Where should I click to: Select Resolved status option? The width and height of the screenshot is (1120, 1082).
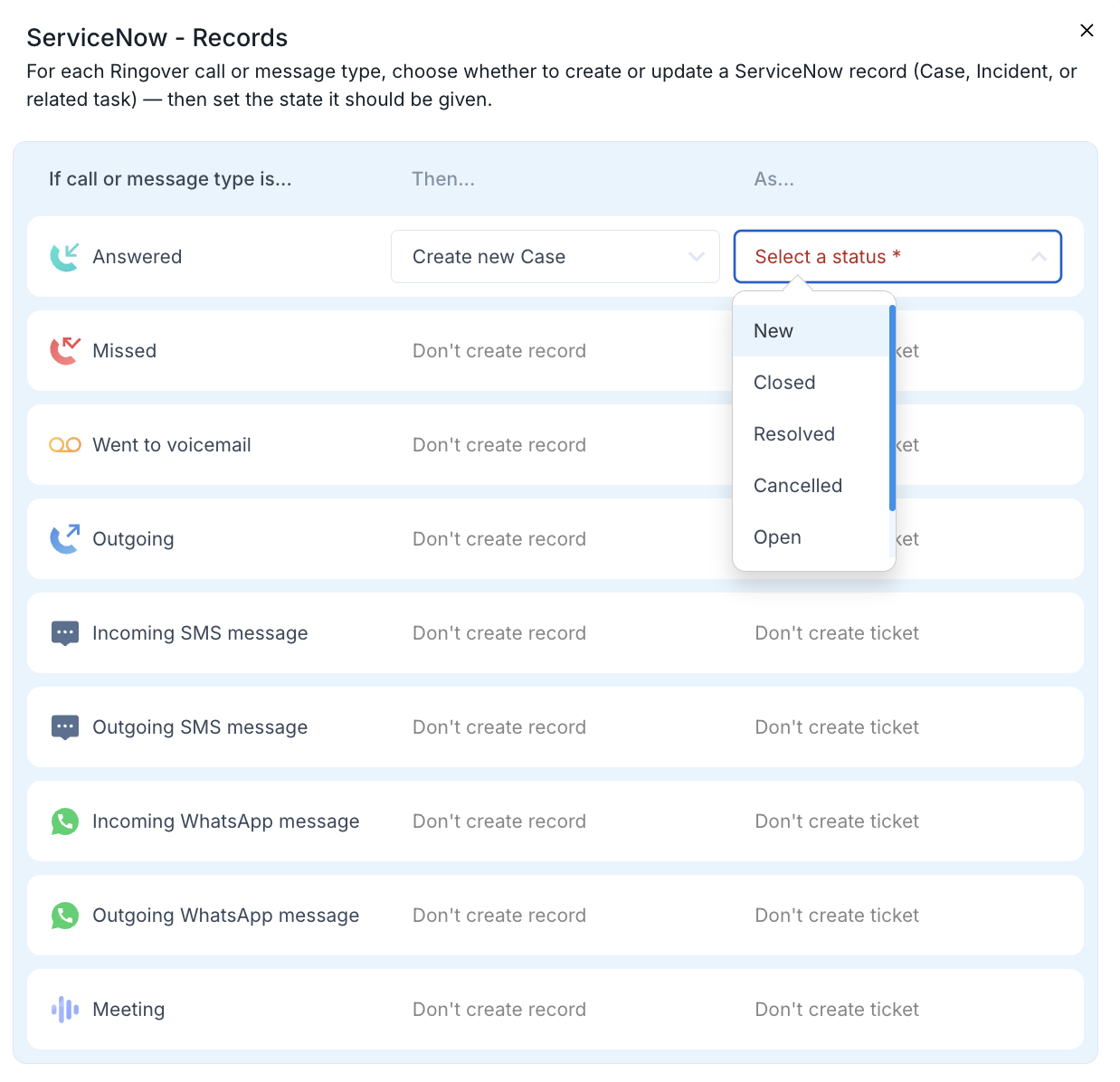(x=812, y=434)
